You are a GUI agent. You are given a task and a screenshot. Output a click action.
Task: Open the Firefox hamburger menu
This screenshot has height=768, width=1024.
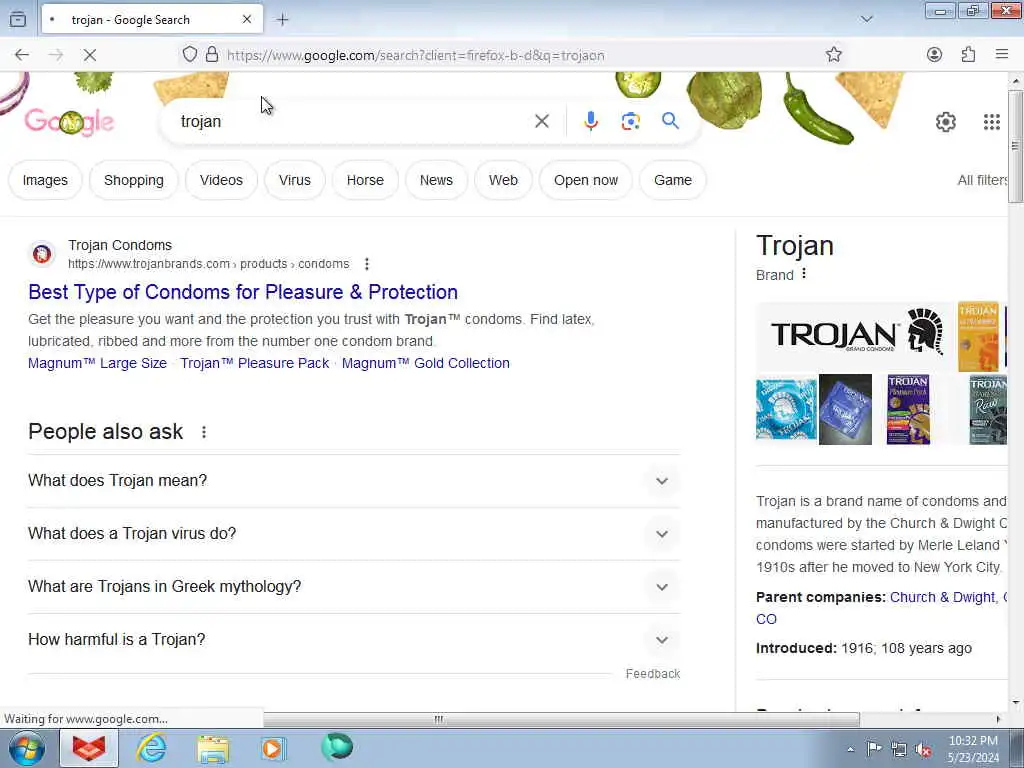[x=1002, y=55]
